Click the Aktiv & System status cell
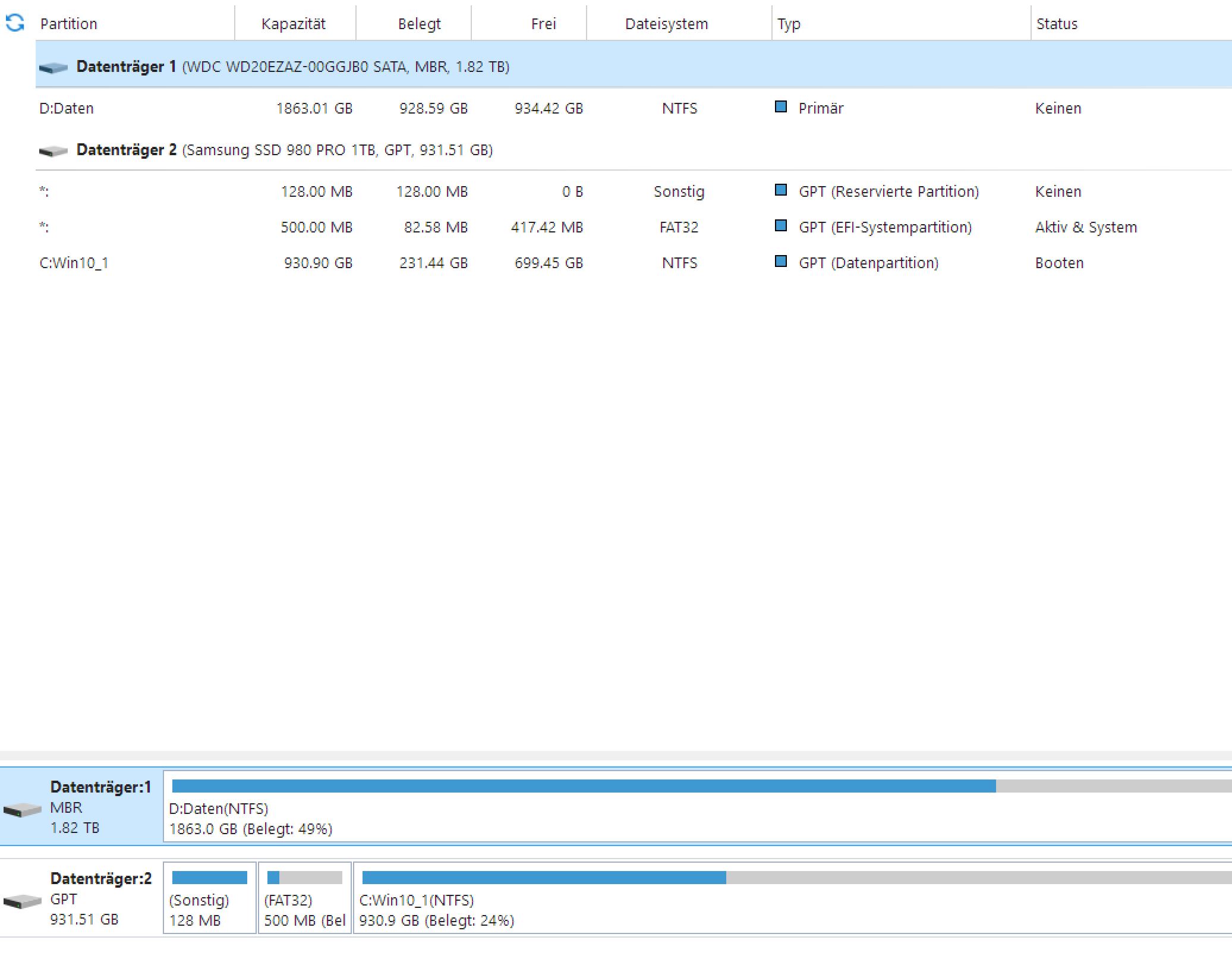This screenshot has width=1232, height=962. coord(1086,227)
